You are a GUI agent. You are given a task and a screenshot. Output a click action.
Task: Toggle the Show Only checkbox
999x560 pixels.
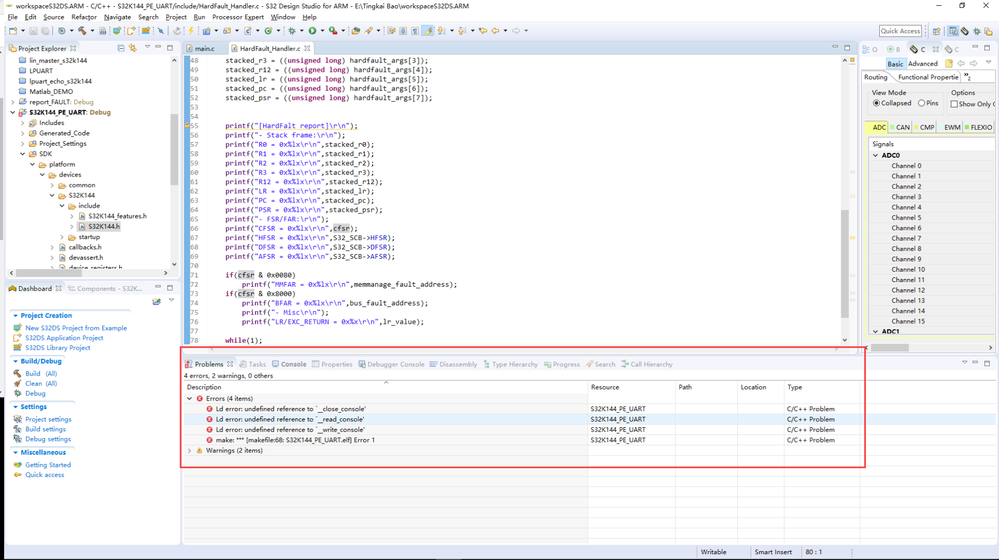954,104
